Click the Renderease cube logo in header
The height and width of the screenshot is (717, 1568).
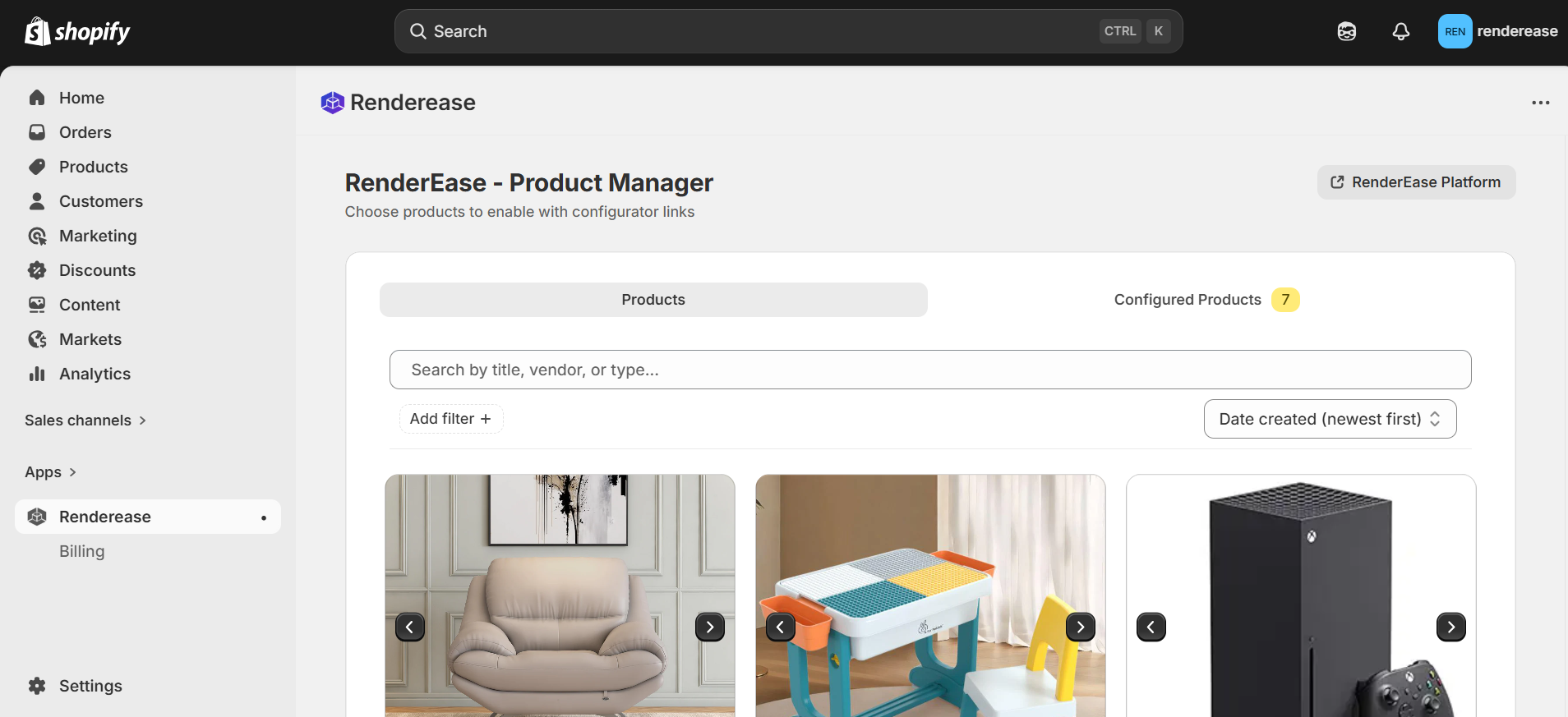pyautogui.click(x=333, y=103)
